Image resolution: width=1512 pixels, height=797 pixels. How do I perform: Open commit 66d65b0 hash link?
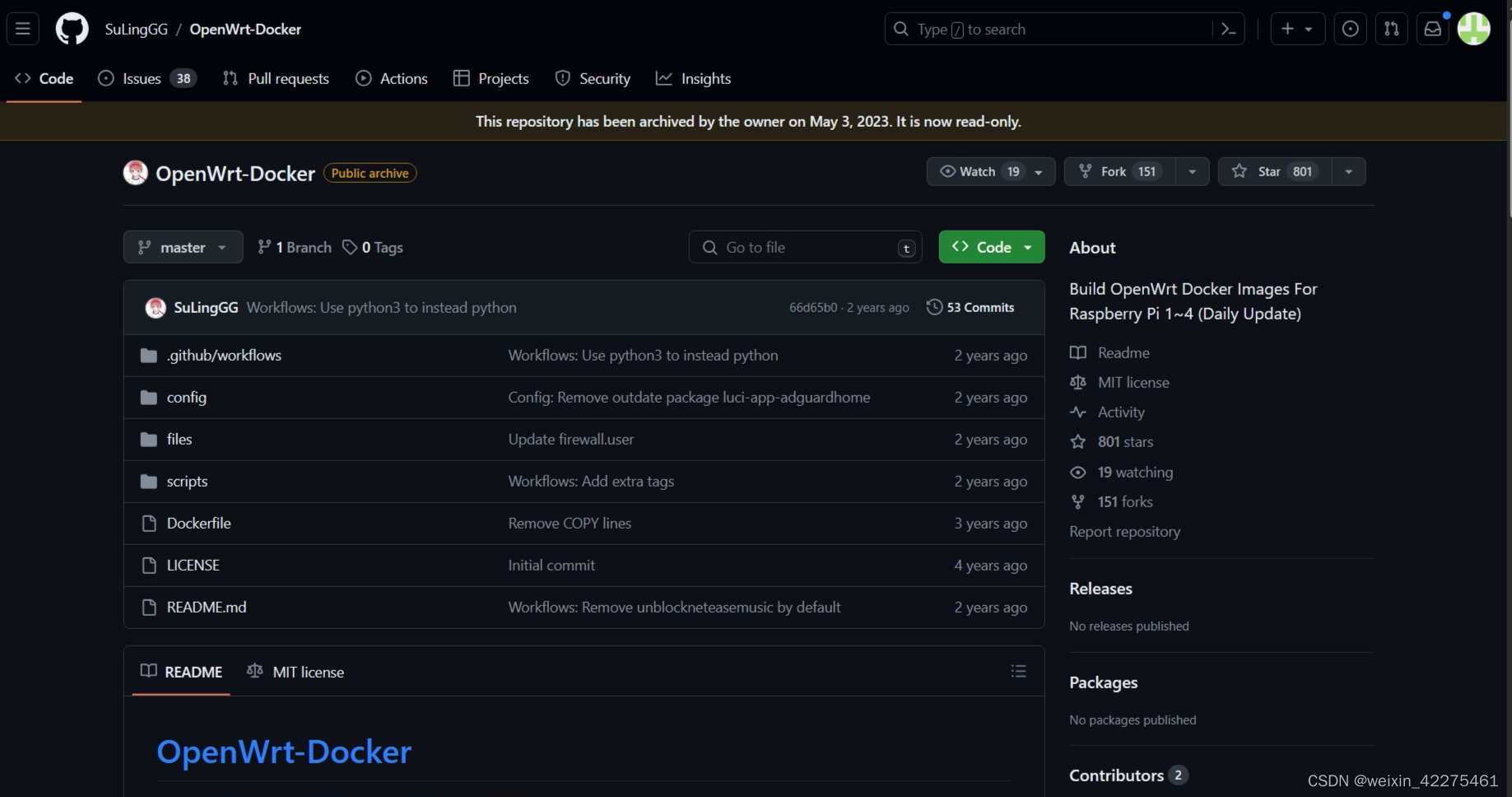click(x=812, y=308)
